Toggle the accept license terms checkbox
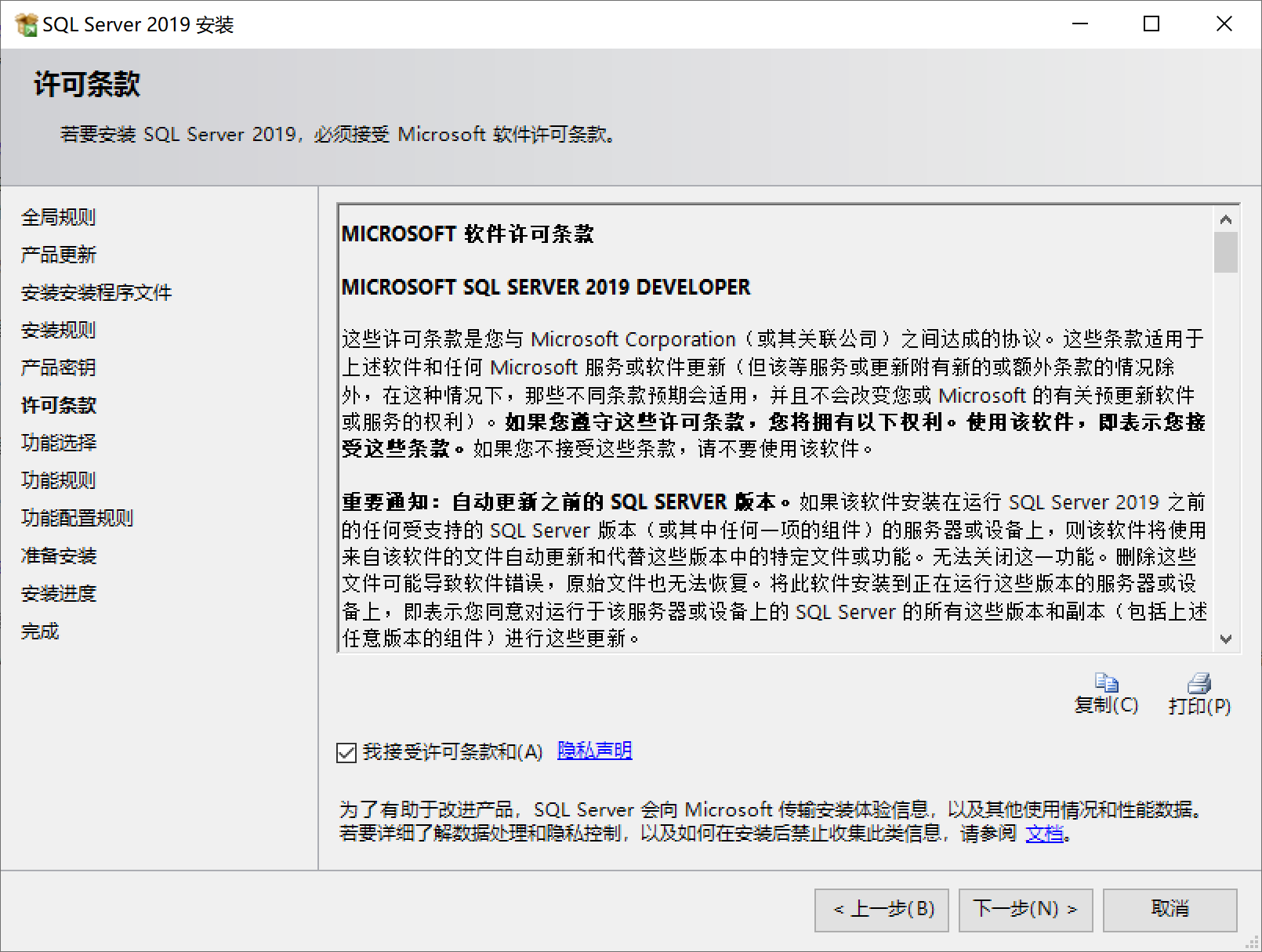This screenshot has height=952, width=1262. (x=346, y=753)
